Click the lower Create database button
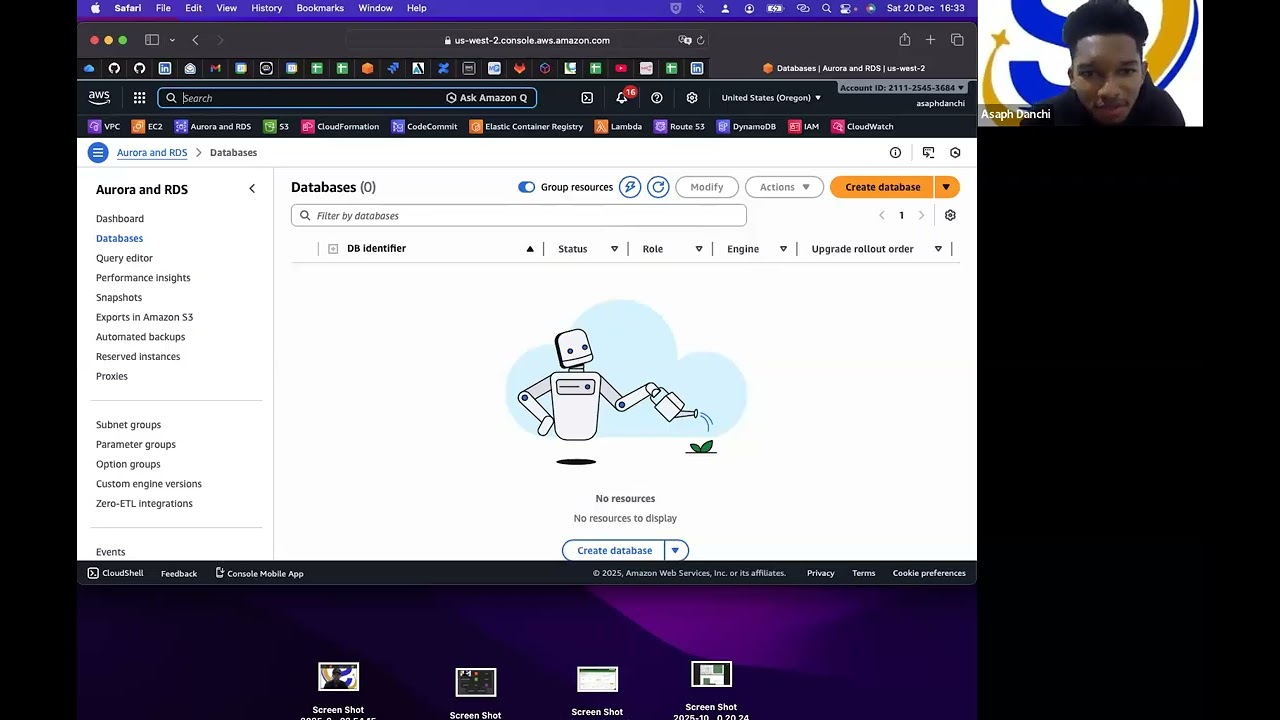The height and width of the screenshot is (720, 1280). (x=614, y=551)
